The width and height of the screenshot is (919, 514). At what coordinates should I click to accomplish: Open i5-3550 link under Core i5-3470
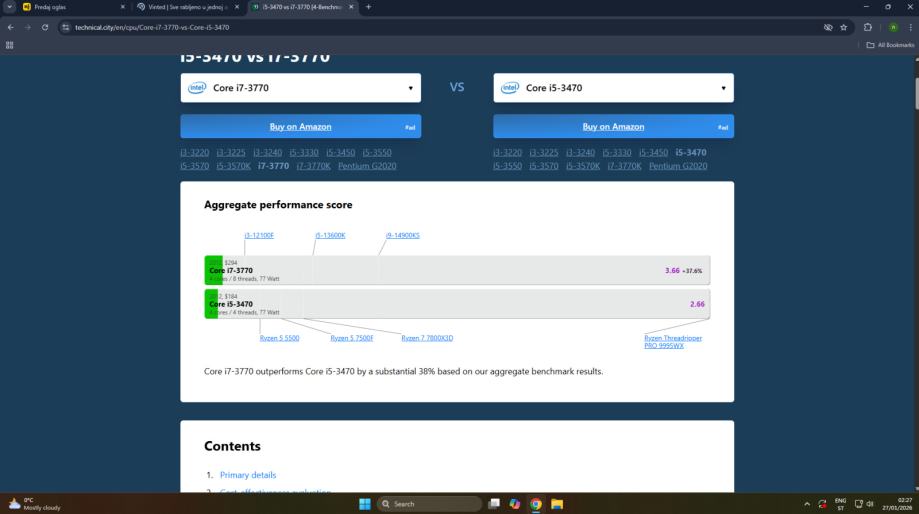pos(508,166)
